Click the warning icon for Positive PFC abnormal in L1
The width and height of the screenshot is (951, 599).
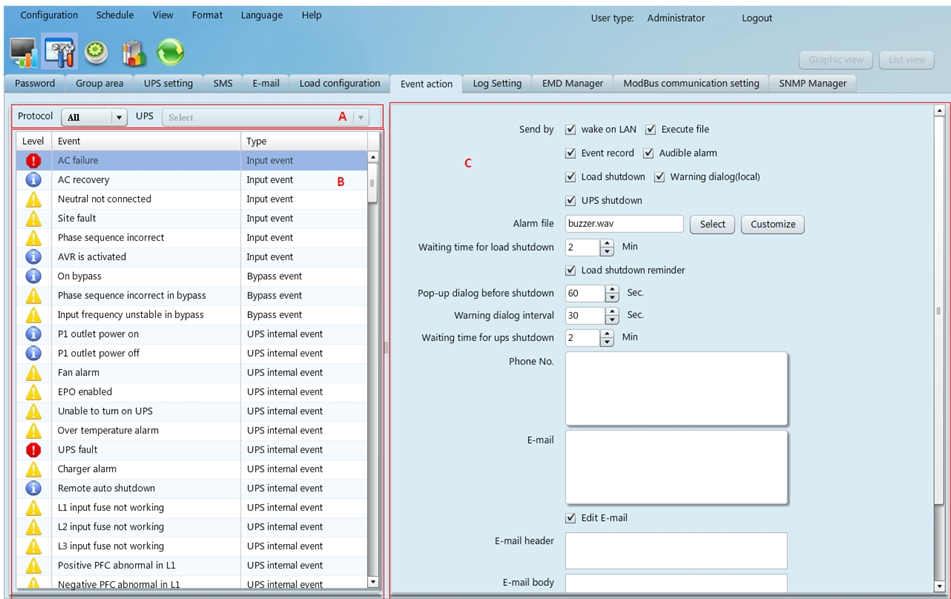(33, 566)
